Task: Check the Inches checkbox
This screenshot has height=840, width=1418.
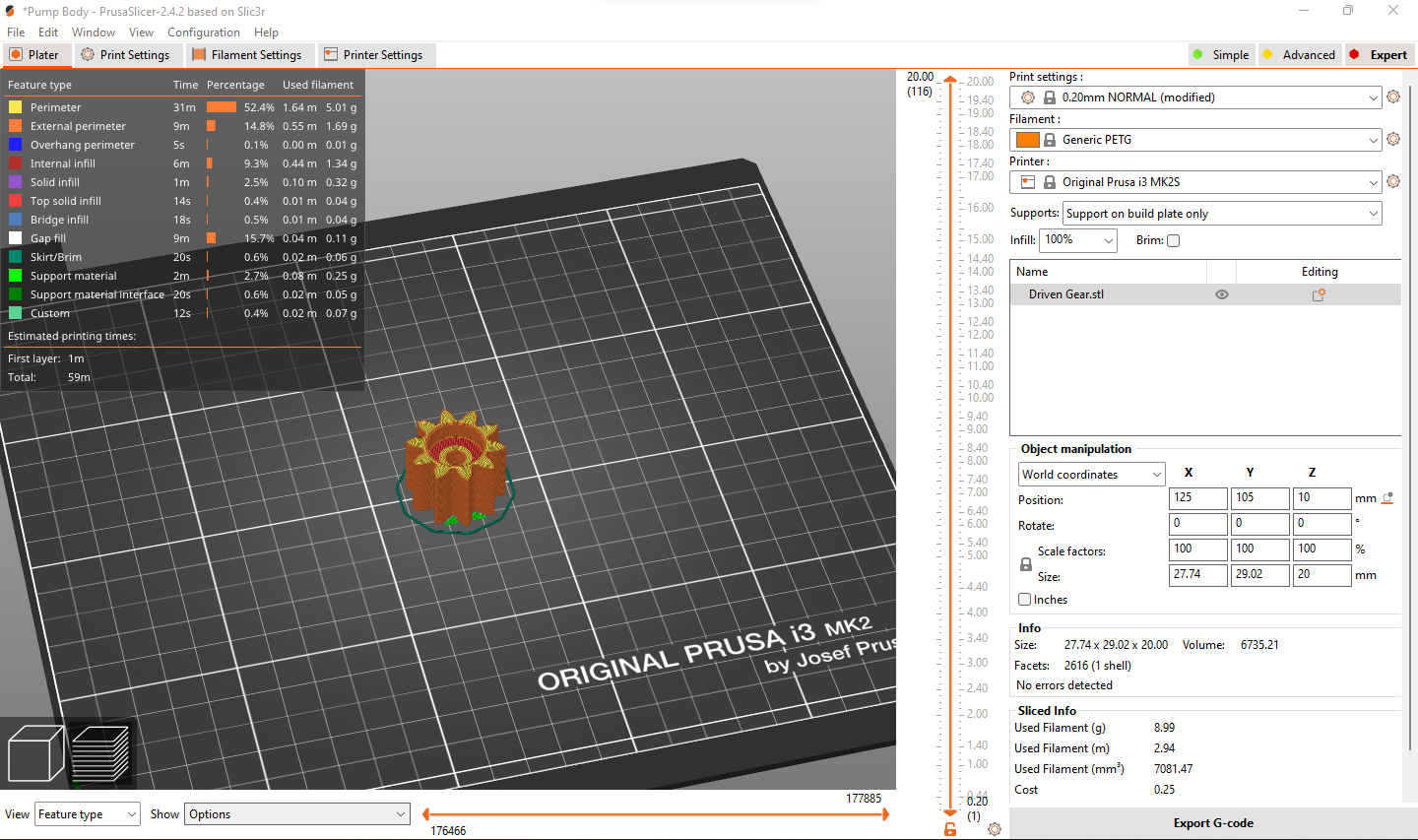Action: click(1024, 599)
